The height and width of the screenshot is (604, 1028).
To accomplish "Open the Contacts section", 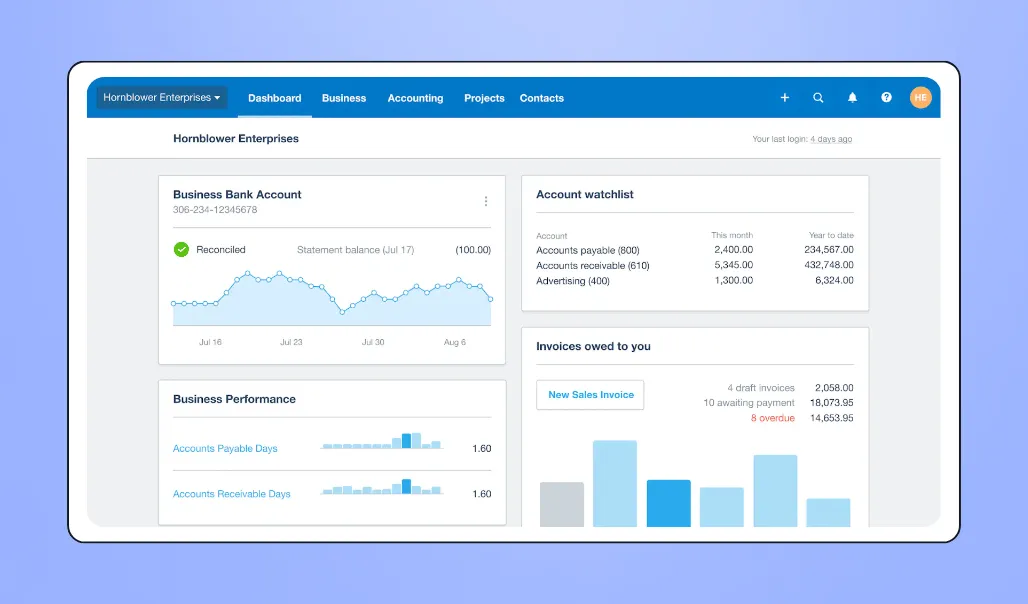I will [541, 98].
